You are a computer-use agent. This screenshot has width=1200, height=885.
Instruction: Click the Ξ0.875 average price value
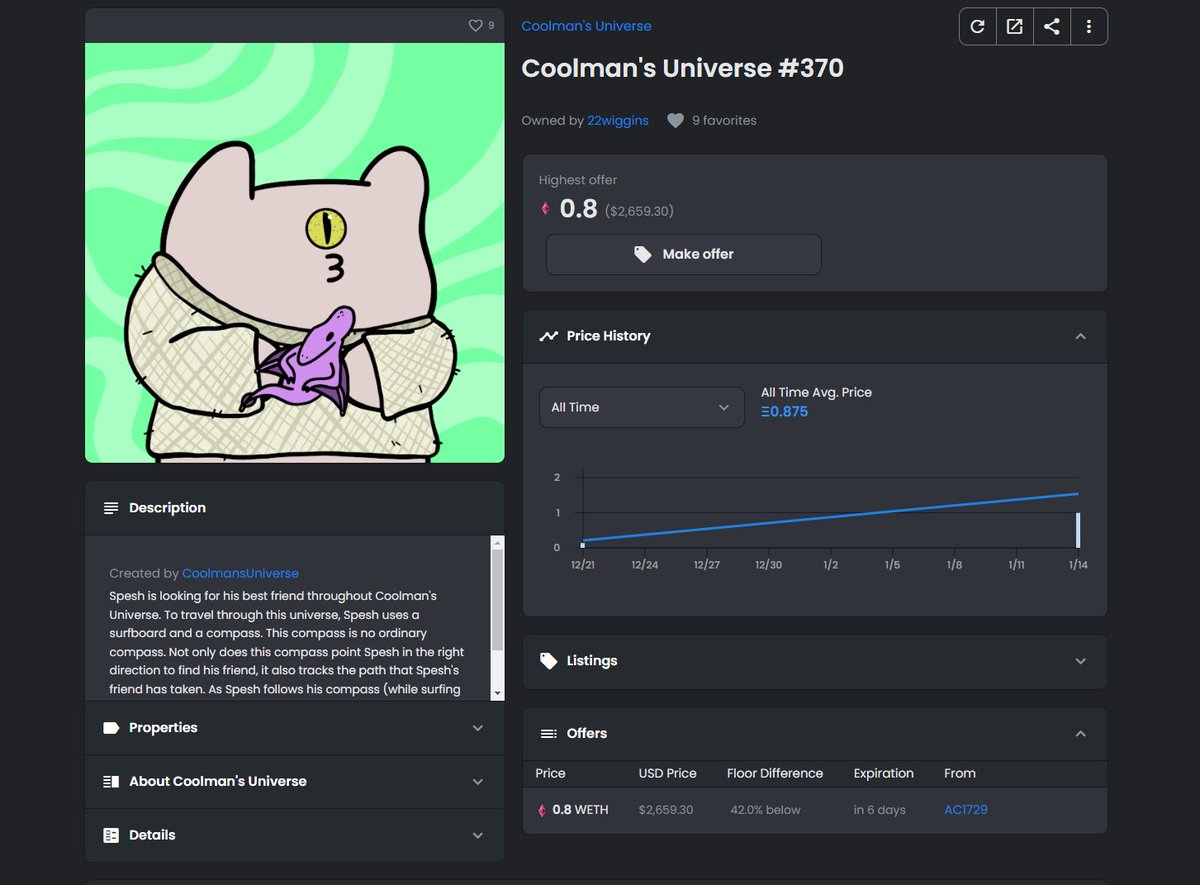pyautogui.click(x=784, y=412)
